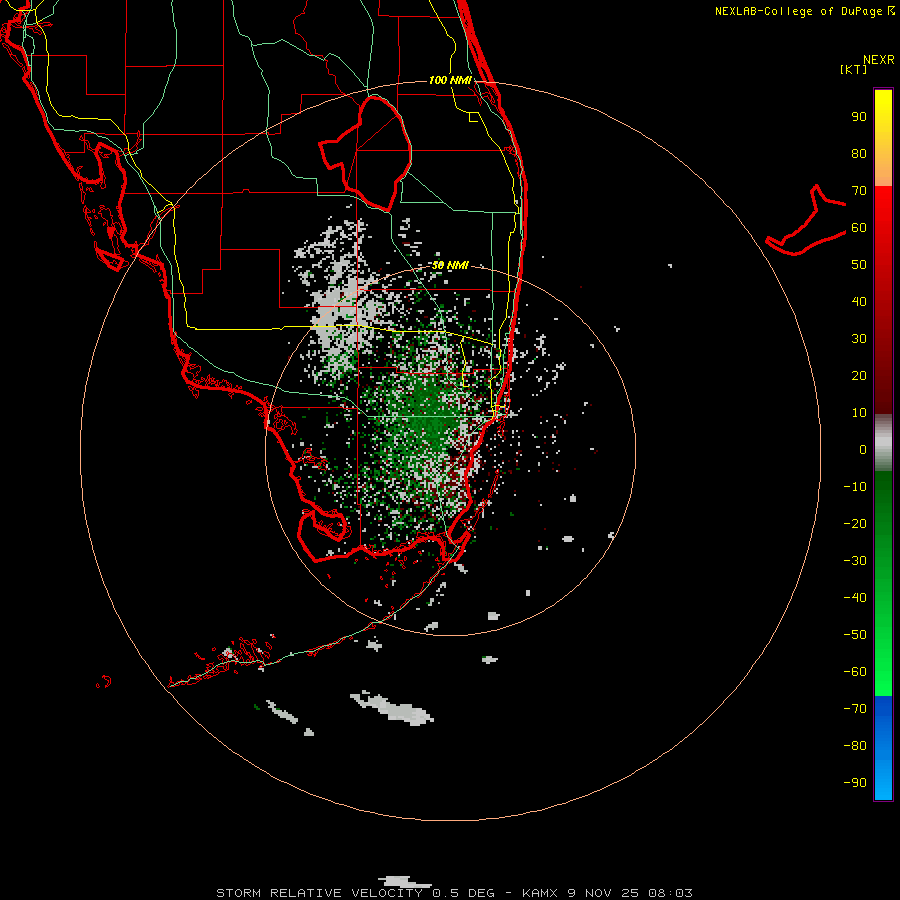The height and width of the screenshot is (900, 900).
Task: Click the 30 value on velocity scale
Action: 859,339
